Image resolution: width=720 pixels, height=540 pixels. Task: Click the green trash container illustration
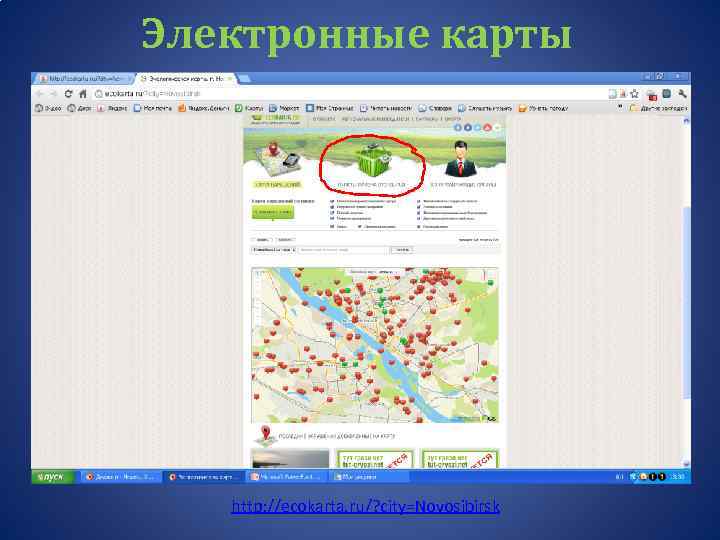click(373, 158)
